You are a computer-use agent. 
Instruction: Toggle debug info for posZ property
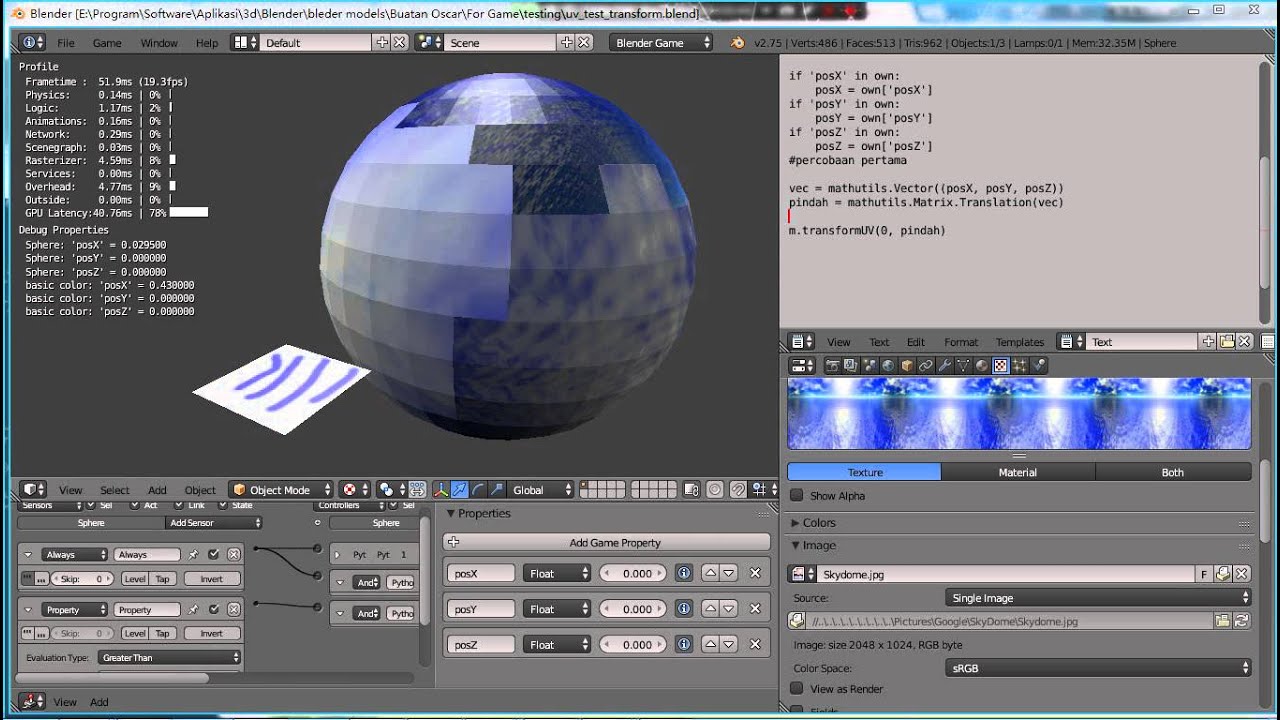point(684,645)
